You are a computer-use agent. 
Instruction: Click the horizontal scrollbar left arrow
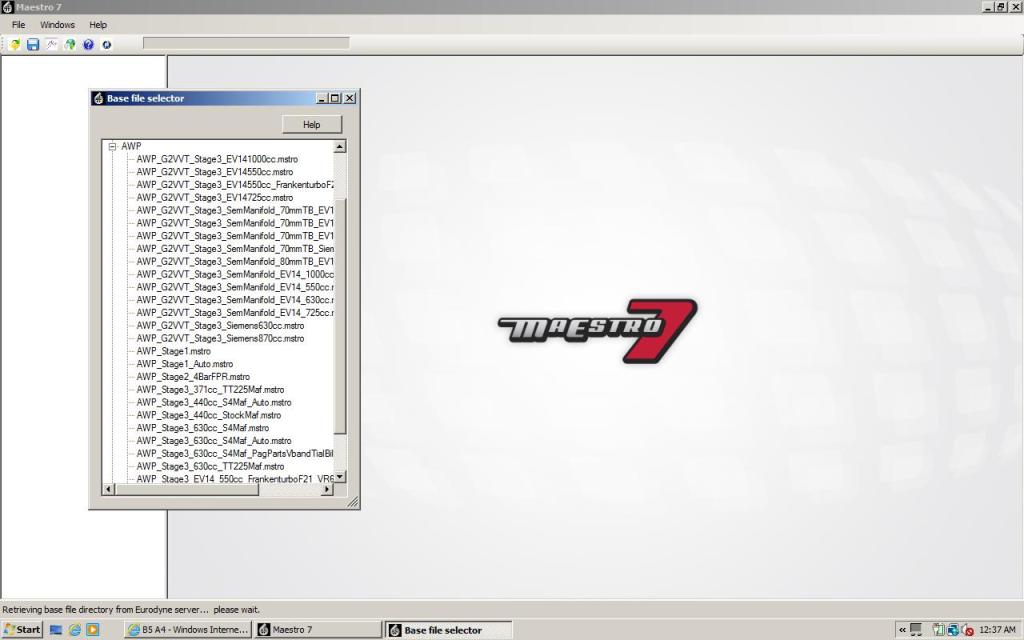coord(109,489)
